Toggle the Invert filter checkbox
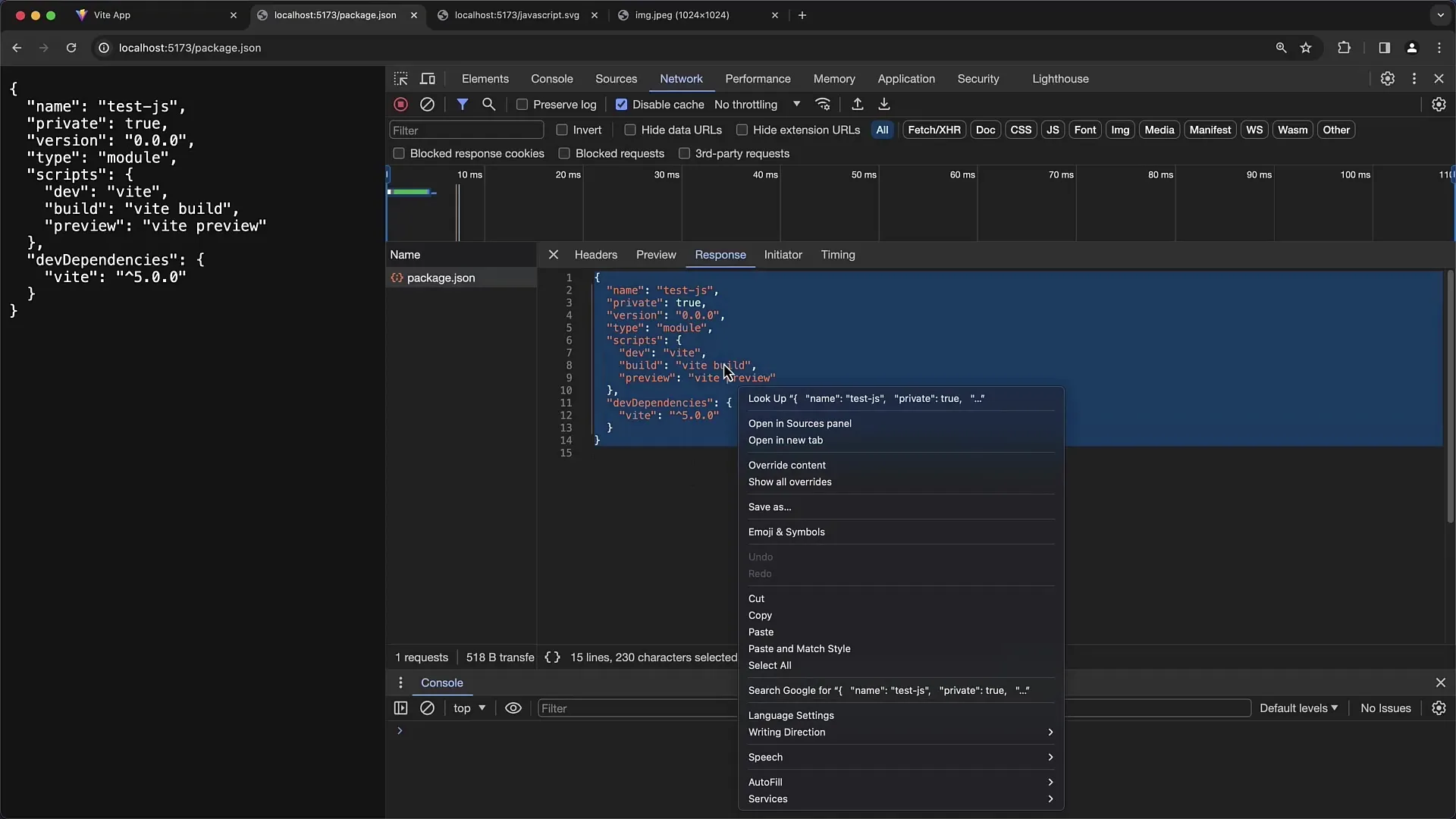 click(x=561, y=130)
